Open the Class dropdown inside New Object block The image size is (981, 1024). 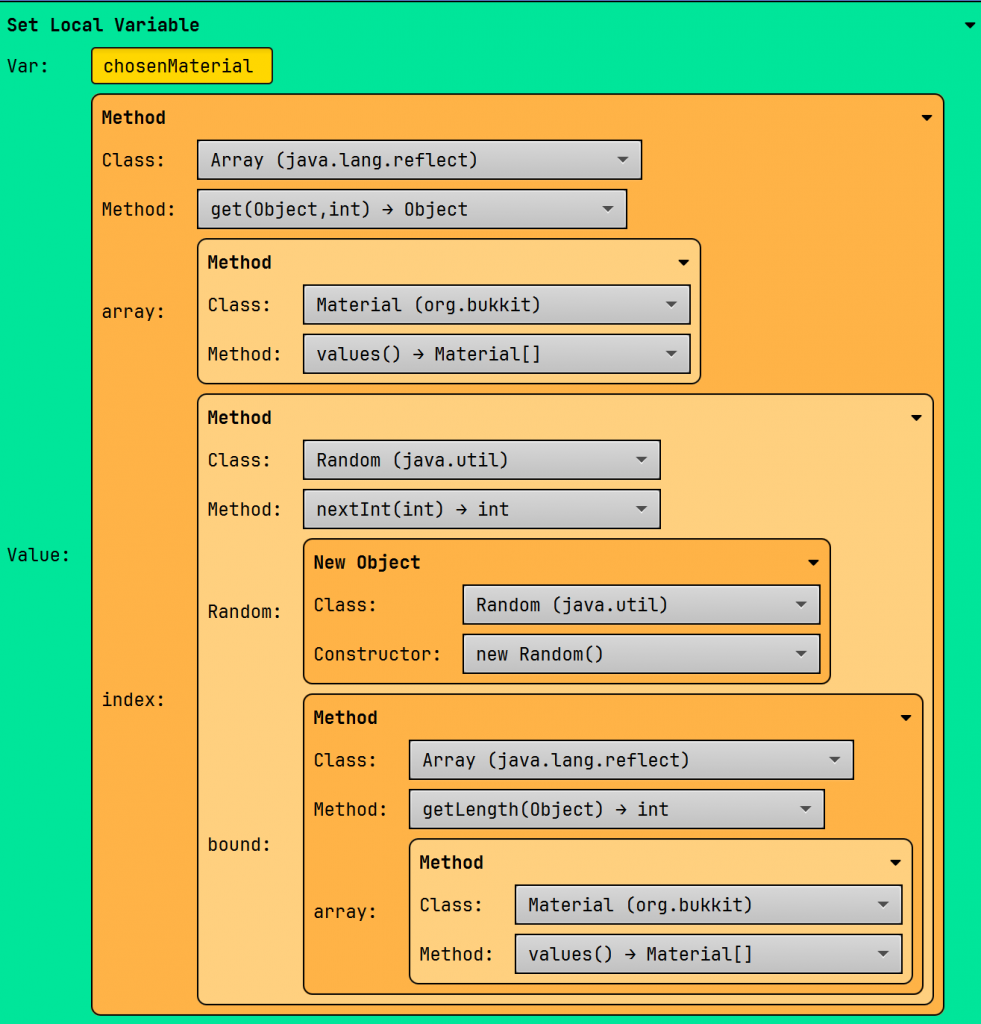pos(640,605)
